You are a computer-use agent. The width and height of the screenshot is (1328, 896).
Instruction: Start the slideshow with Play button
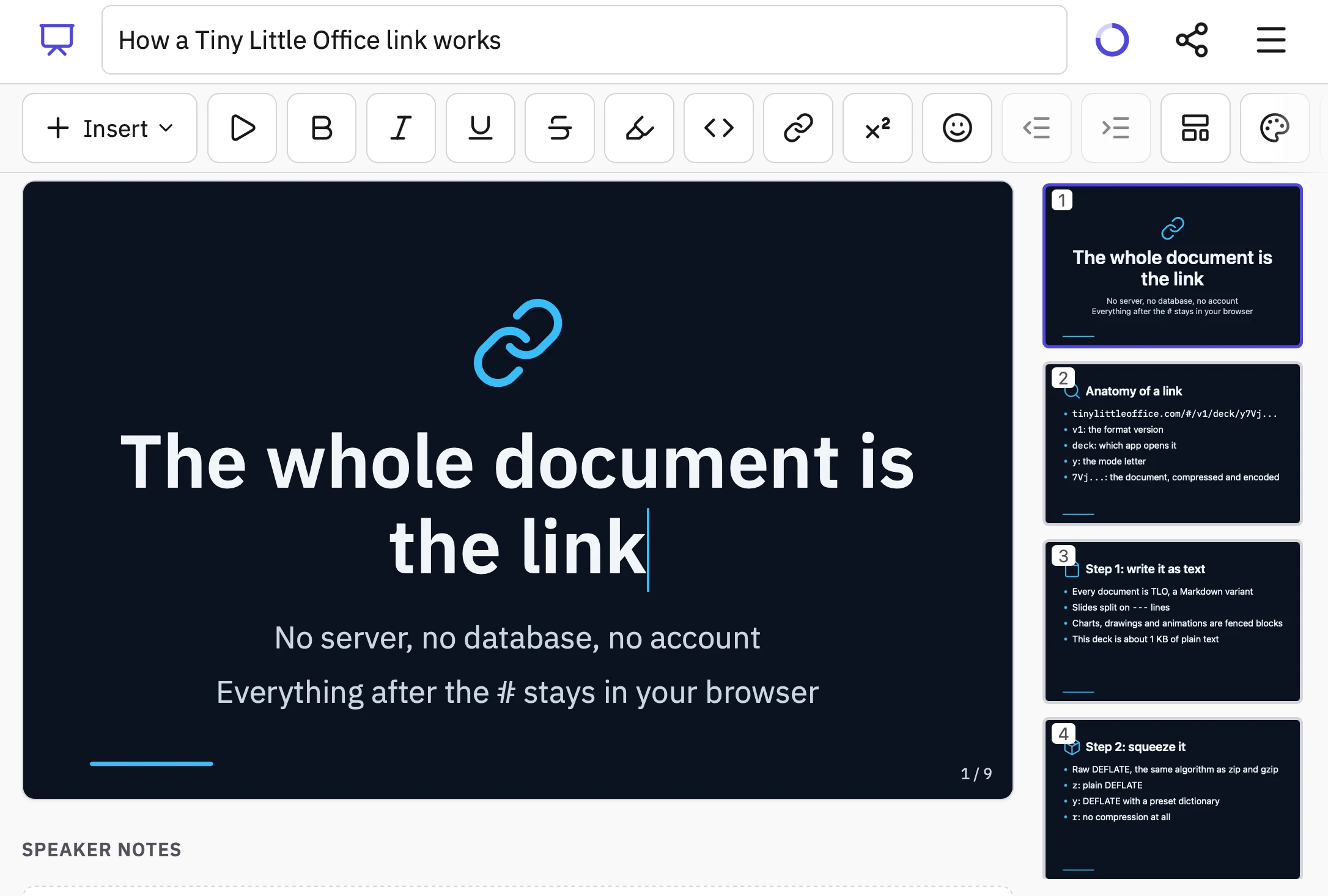pyautogui.click(x=242, y=128)
